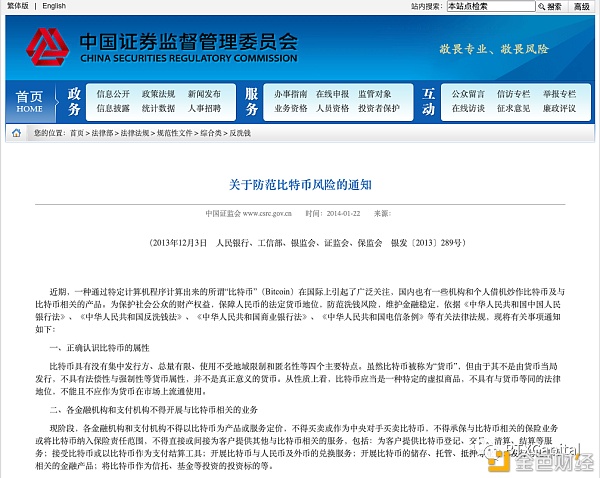Open 在线申报 under 服务
Viewport: 600px width, 478px height.
(x=333, y=94)
